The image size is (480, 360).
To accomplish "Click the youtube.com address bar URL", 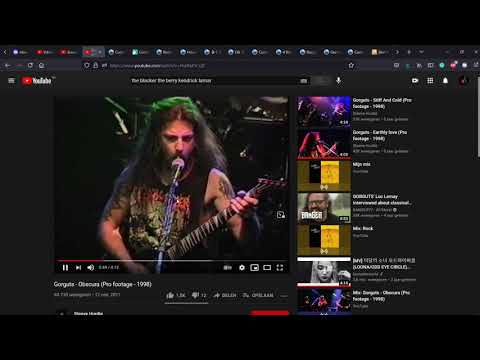I will 157,66.
